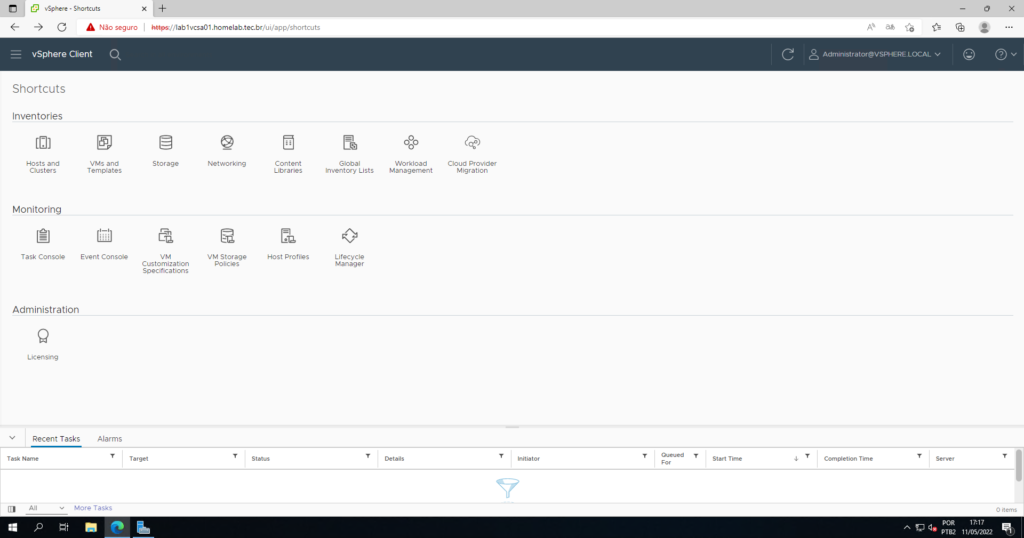
Task: Open the Licensing administration shortcut
Action: [42, 344]
